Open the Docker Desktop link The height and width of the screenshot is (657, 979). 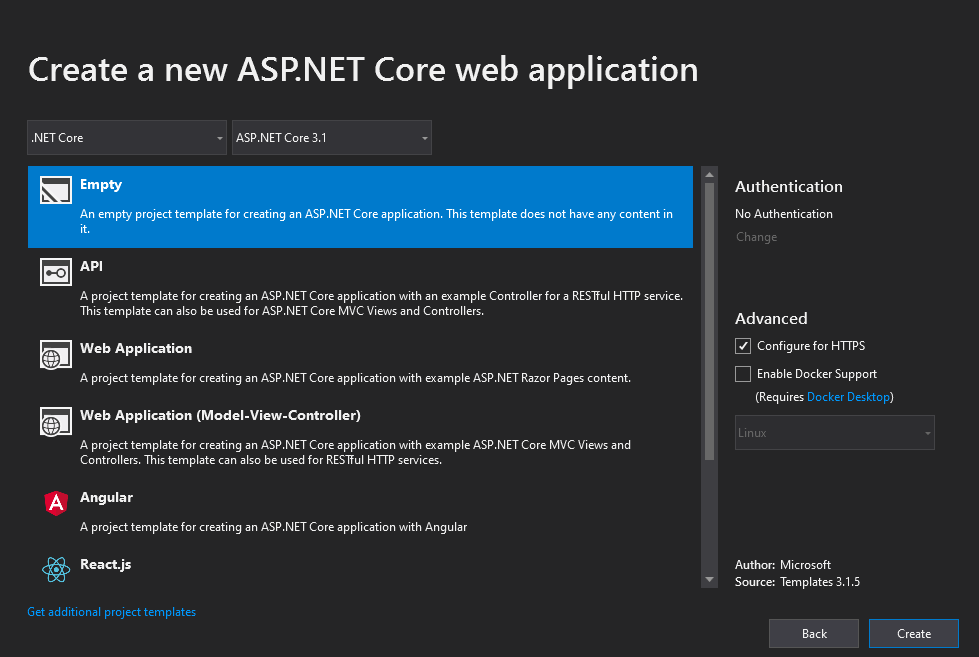pyautogui.click(x=848, y=397)
